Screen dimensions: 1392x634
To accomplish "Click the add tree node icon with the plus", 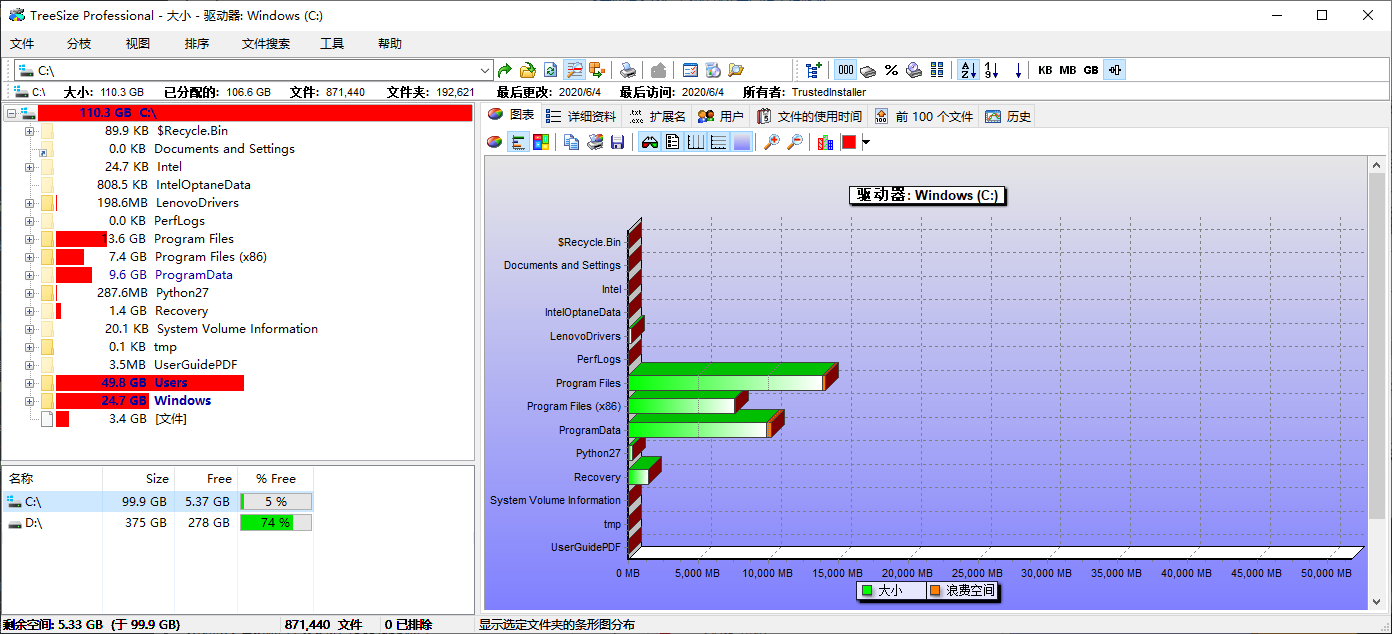I will pyautogui.click(x=814, y=70).
